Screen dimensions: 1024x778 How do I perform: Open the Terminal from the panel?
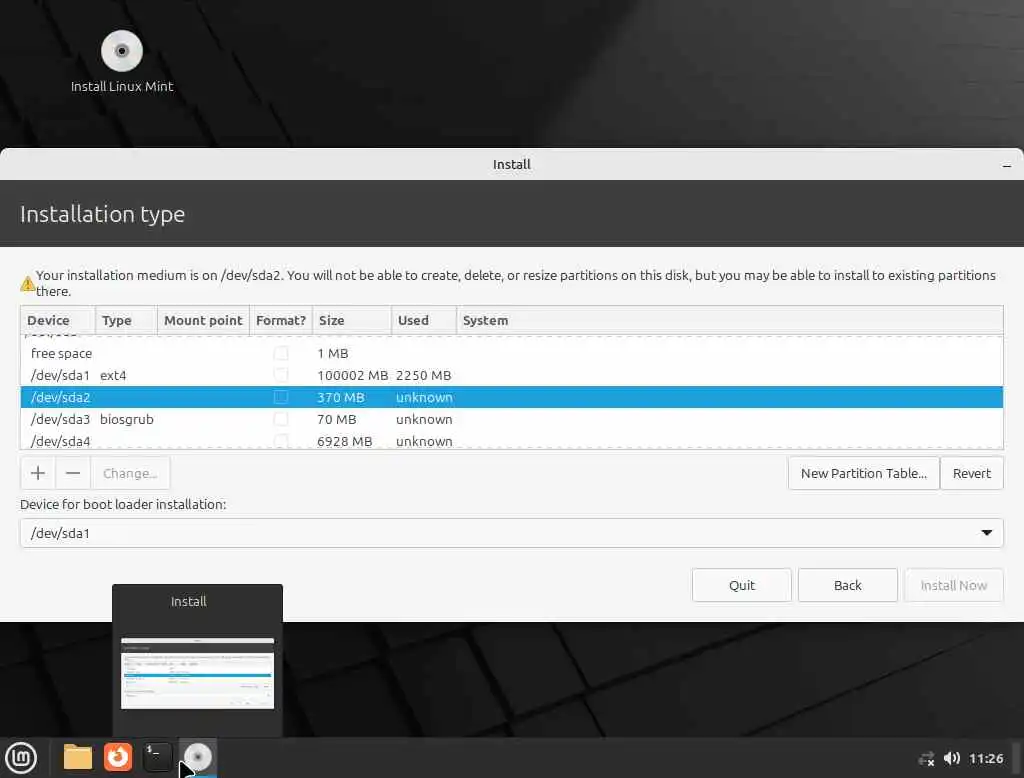157,757
